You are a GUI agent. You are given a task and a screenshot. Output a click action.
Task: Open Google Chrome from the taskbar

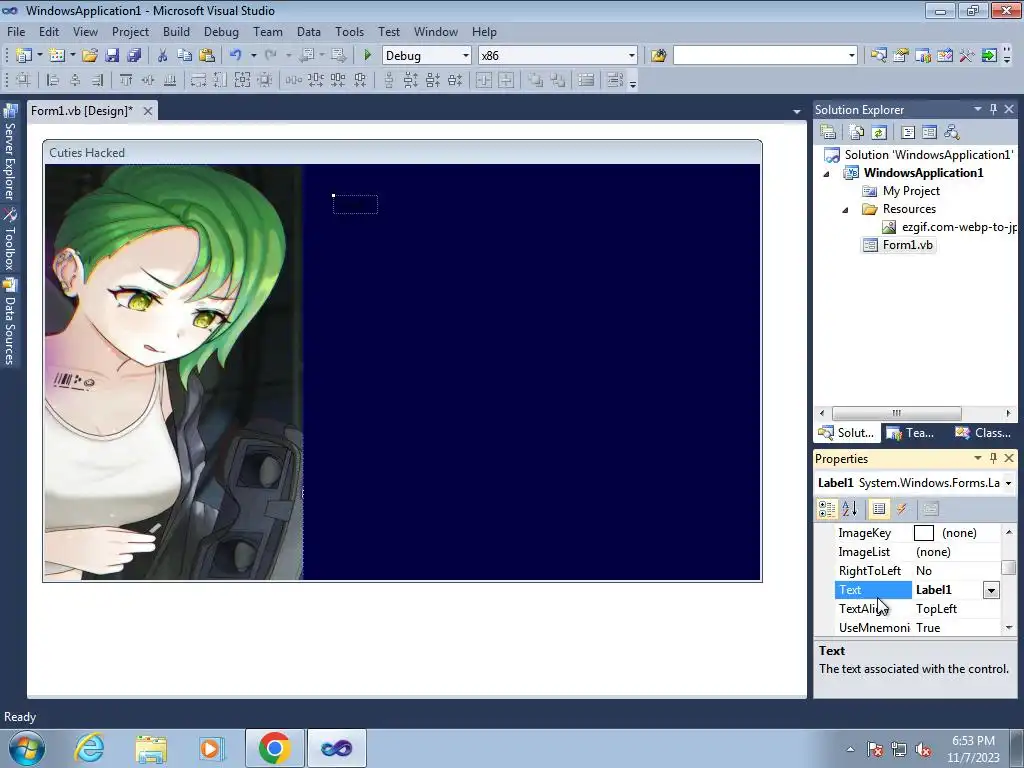click(x=274, y=748)
